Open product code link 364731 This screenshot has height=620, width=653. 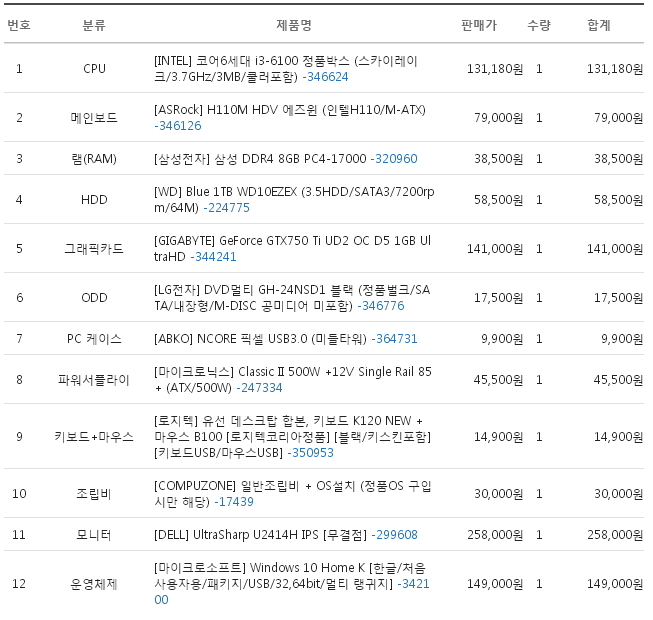[394, 339]
